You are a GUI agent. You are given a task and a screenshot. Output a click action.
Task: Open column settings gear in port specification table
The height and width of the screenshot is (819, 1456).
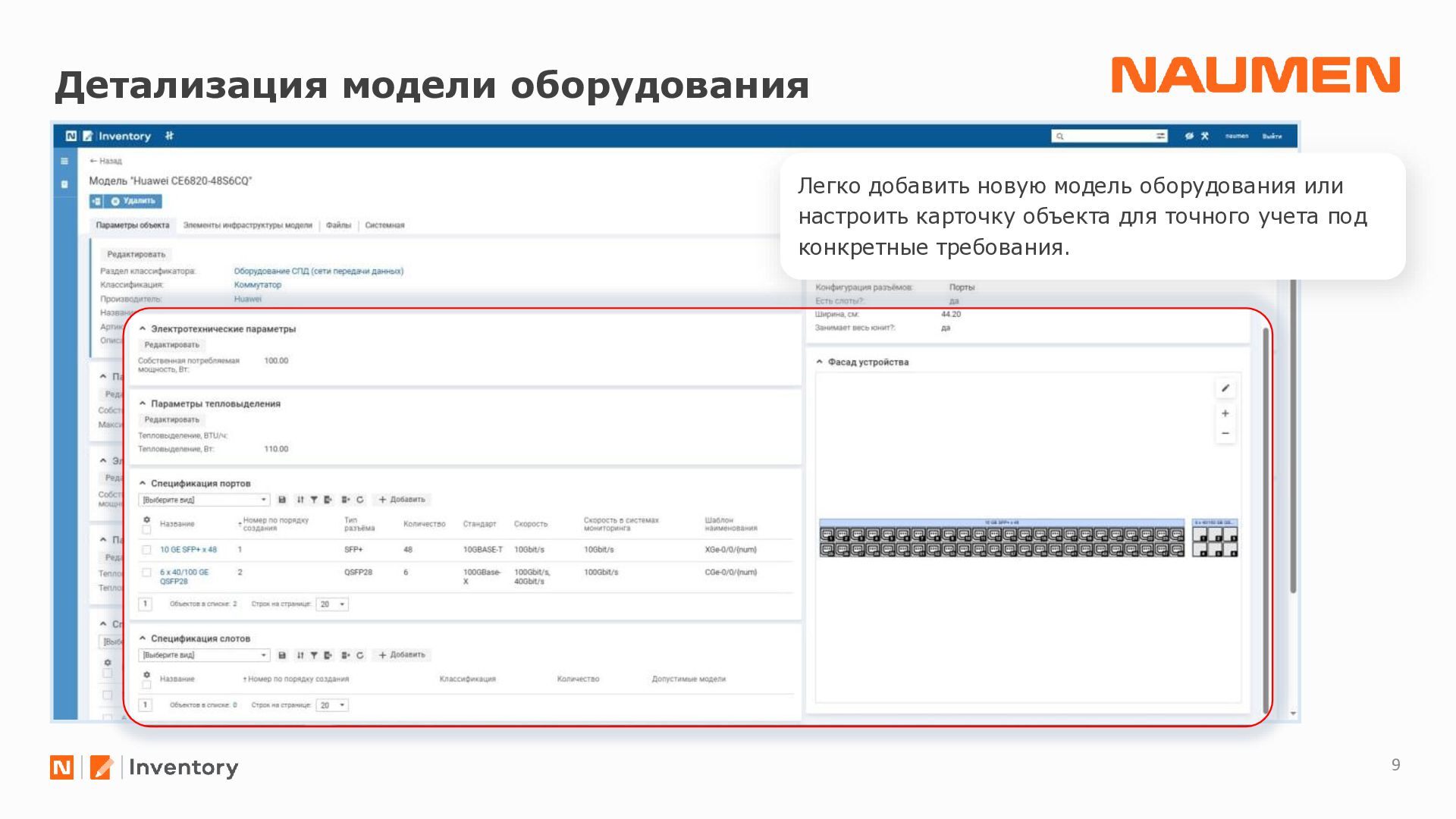pos(146,519)
